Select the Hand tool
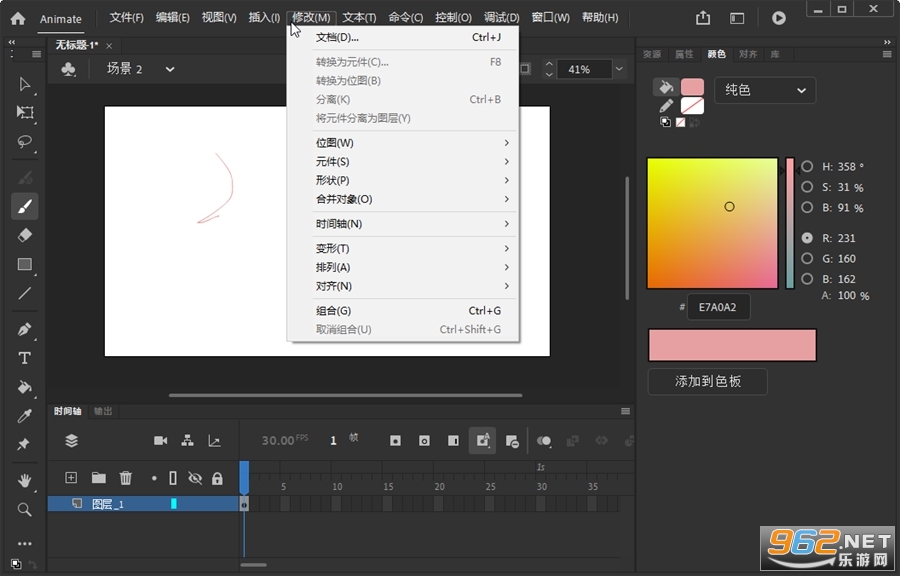 point(24,480)
